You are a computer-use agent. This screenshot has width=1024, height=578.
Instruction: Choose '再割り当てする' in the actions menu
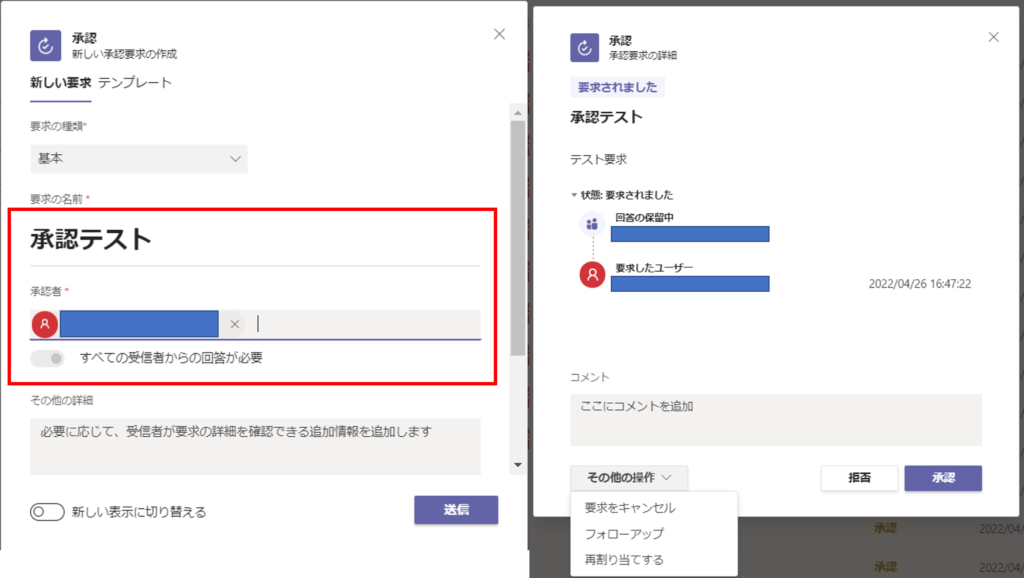624,560
